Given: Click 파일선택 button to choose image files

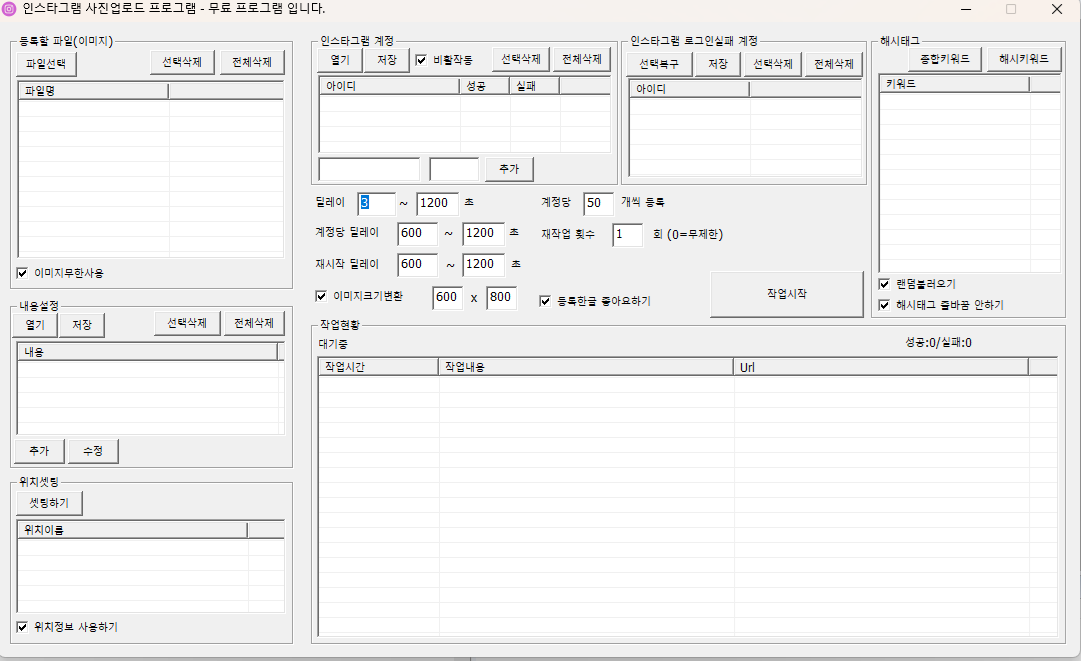Looking at the screenshot, I should pyautogui.click(x=46, y=64).
